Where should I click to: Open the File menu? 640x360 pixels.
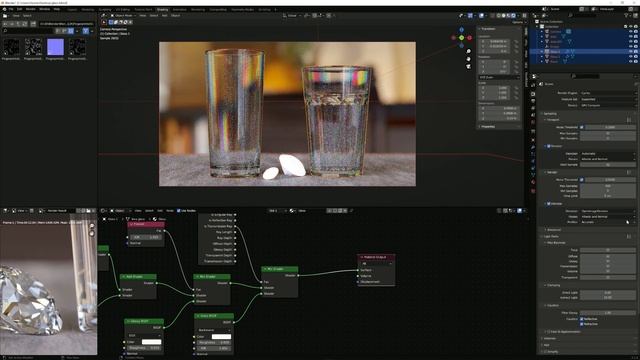11,9
